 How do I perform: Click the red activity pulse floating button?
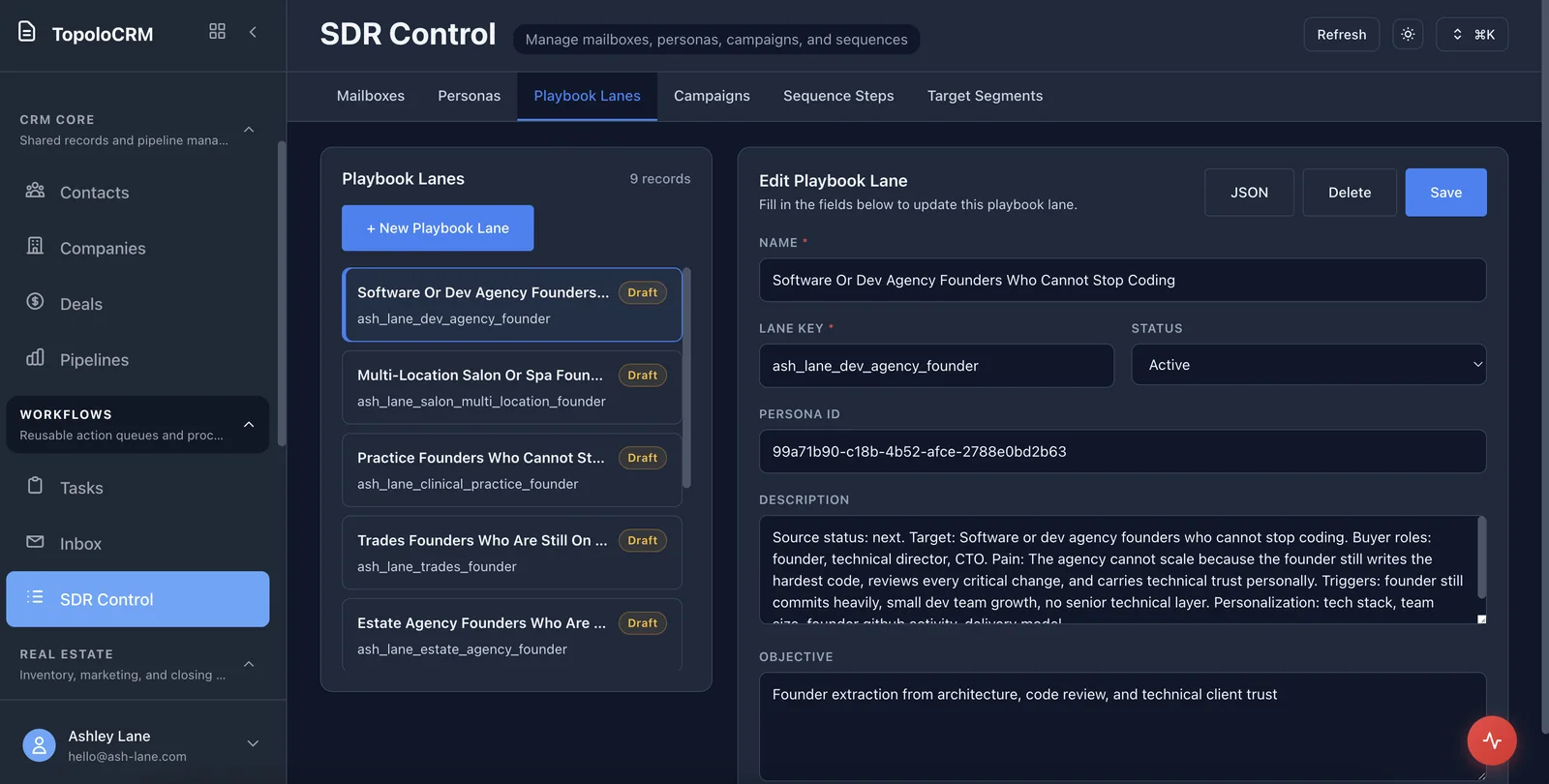tap(1492, 740)
